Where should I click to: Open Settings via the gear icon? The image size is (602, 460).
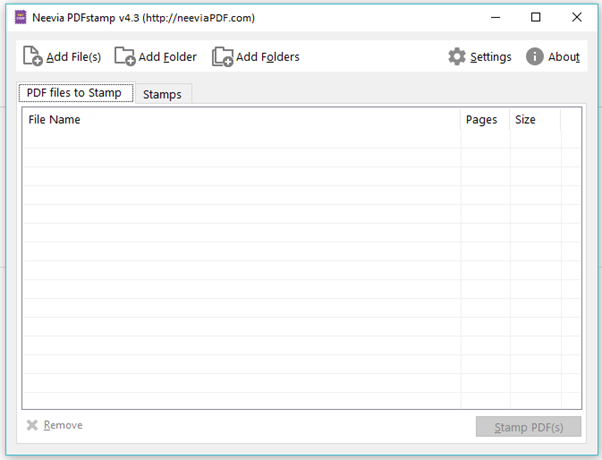coord(456,56)
